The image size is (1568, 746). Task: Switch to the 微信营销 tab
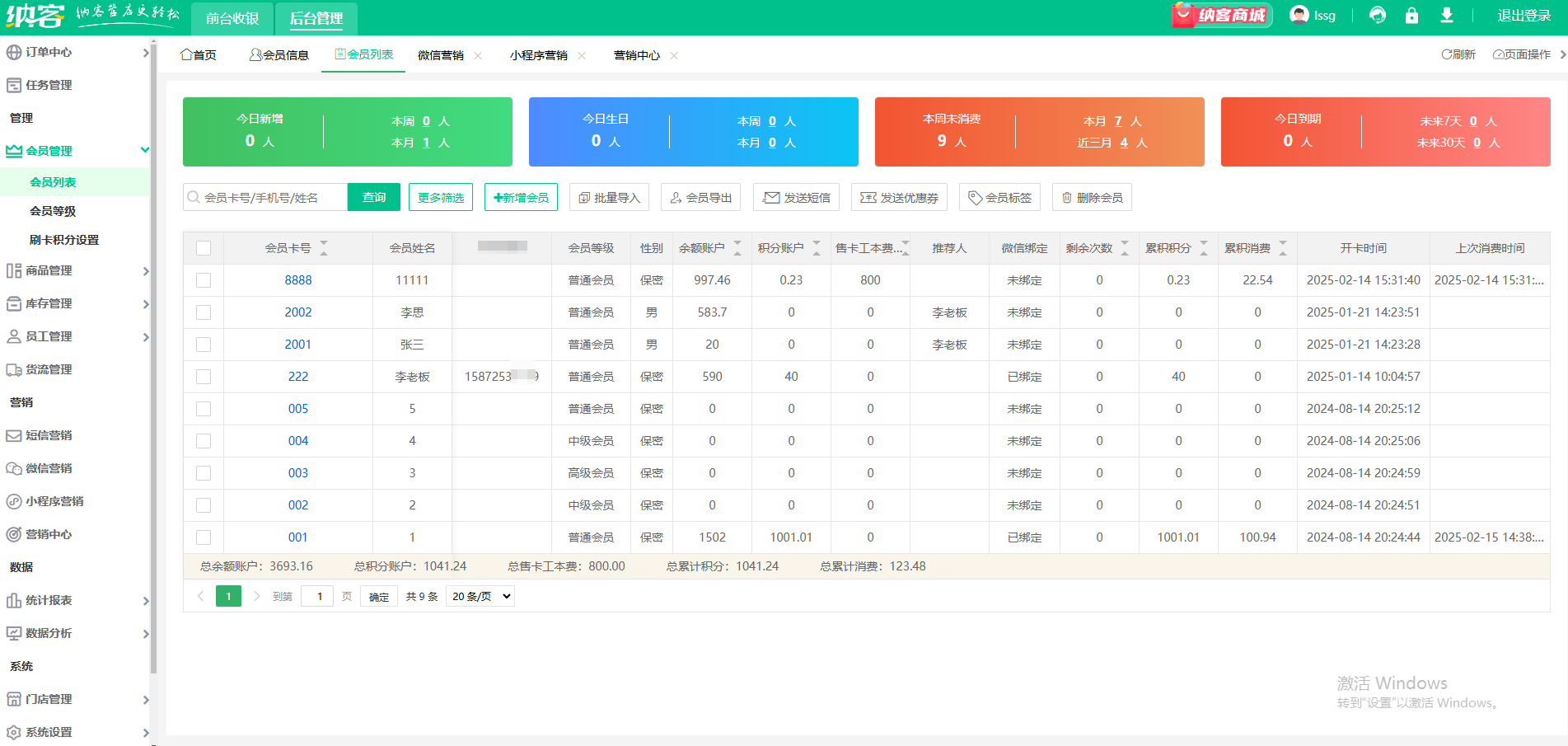440,55
